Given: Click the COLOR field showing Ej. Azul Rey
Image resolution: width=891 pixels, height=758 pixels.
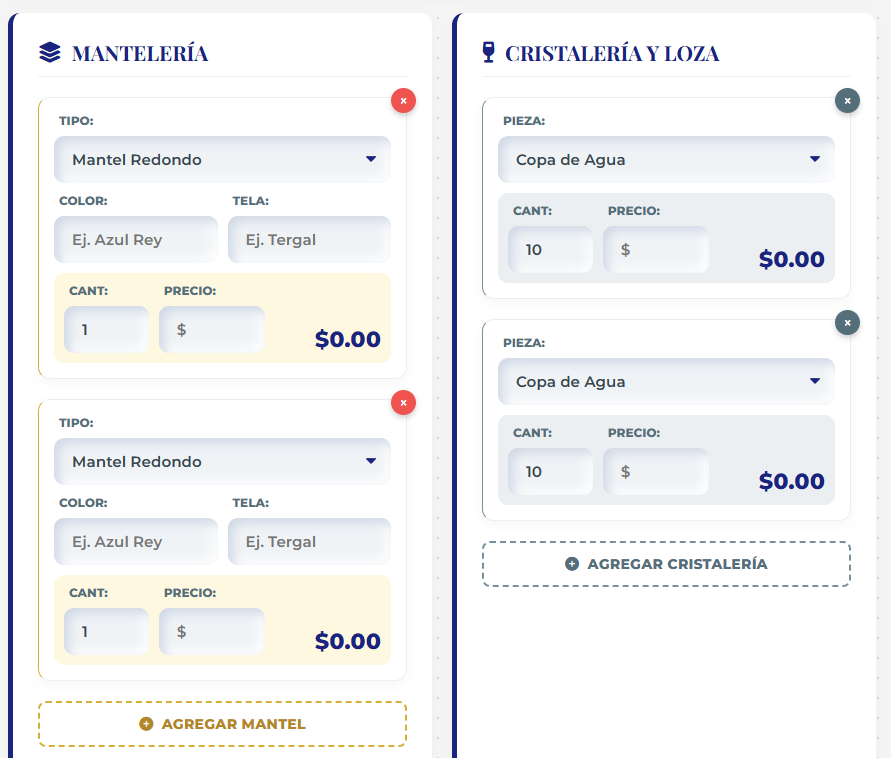Looking at the screenshot, I should (135, 239).
